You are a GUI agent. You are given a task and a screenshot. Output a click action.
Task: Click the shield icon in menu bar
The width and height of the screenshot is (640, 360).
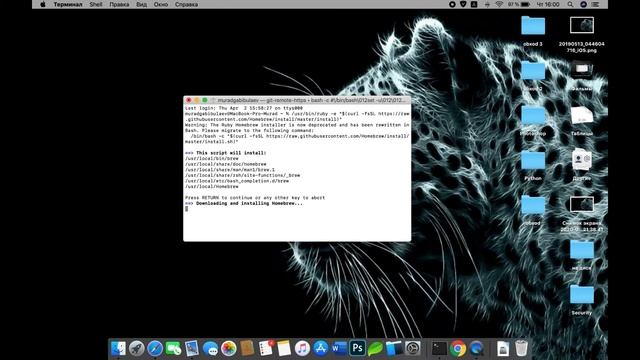463,4
